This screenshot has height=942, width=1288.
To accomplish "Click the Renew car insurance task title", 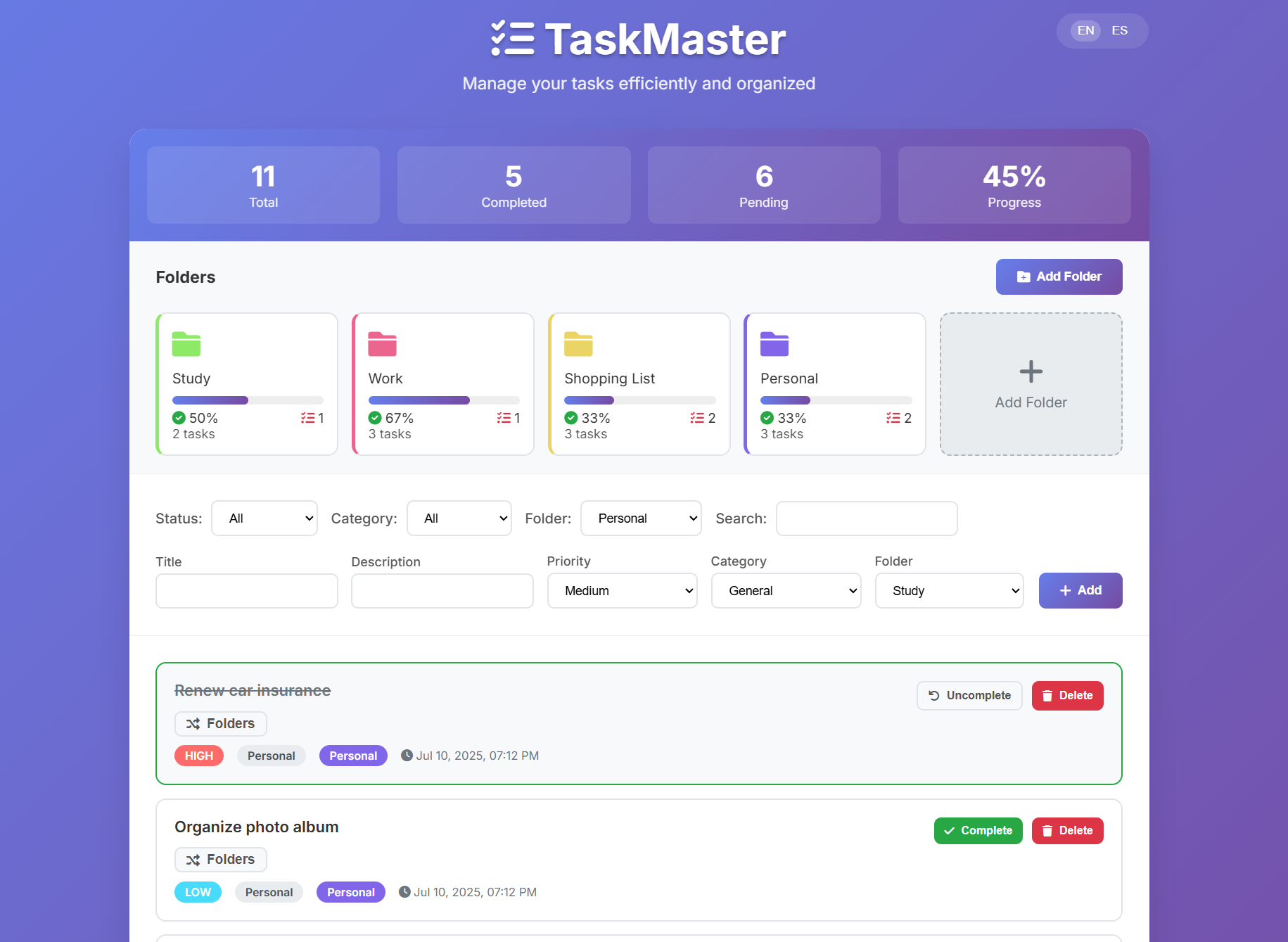I will pos(253,691).
